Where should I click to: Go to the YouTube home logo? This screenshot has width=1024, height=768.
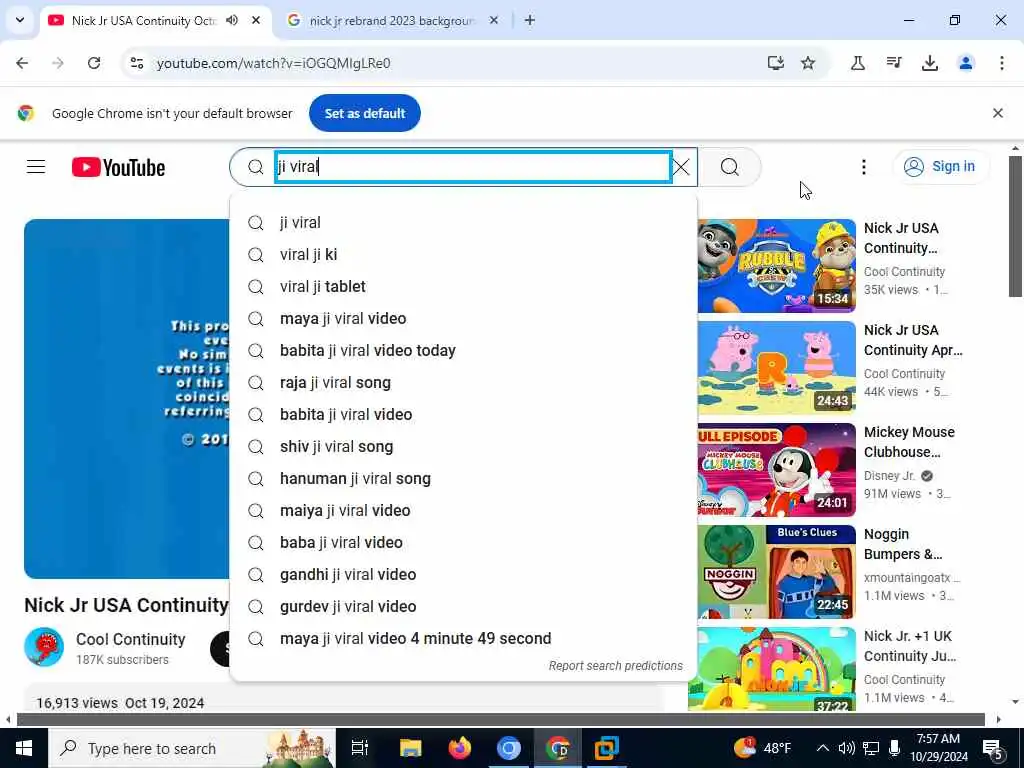click(118, 167)
